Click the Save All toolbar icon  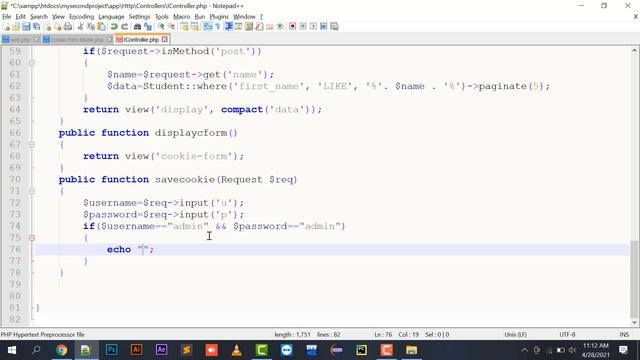[x=36, y=27]
